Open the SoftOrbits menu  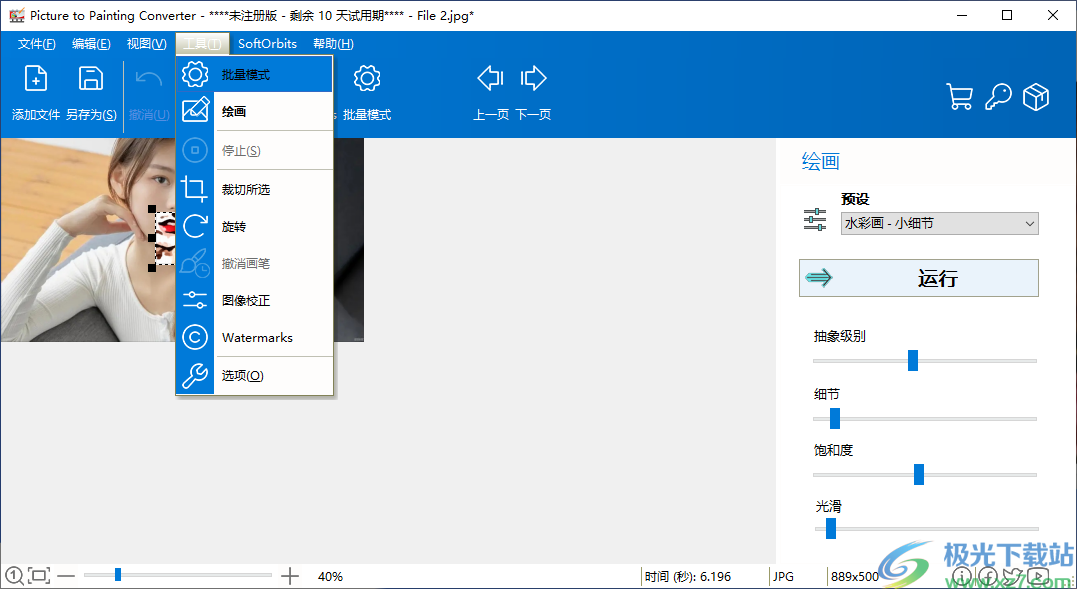point(267,44)
